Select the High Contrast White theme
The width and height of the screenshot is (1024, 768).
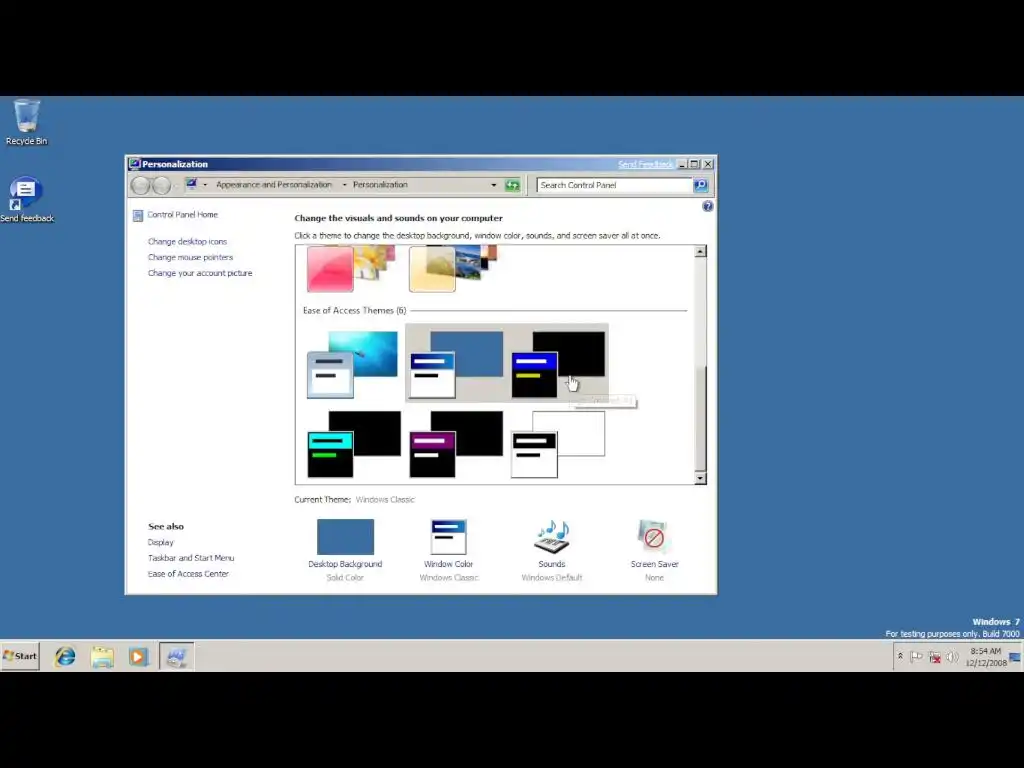click(558, 444)
